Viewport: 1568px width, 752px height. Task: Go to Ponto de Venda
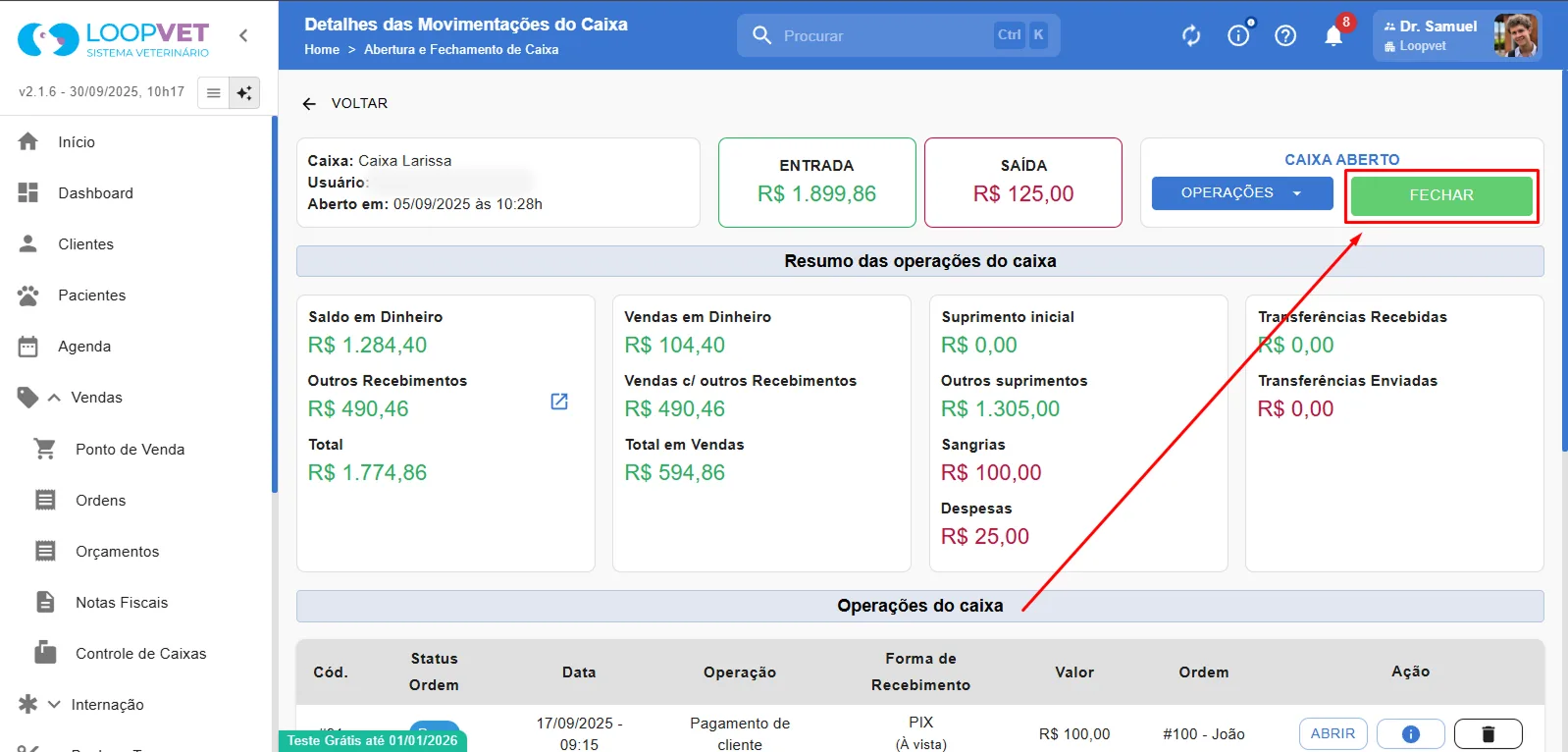[130, 449]
